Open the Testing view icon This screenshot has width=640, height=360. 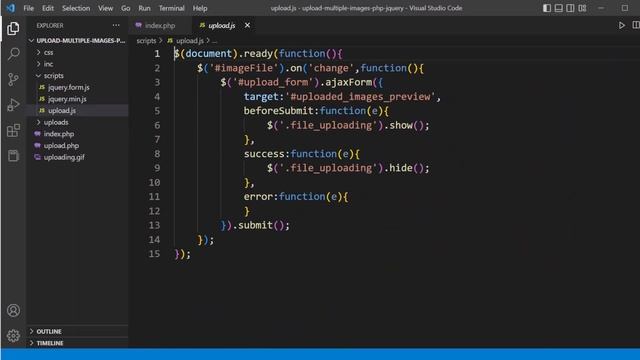click(13, 156)
